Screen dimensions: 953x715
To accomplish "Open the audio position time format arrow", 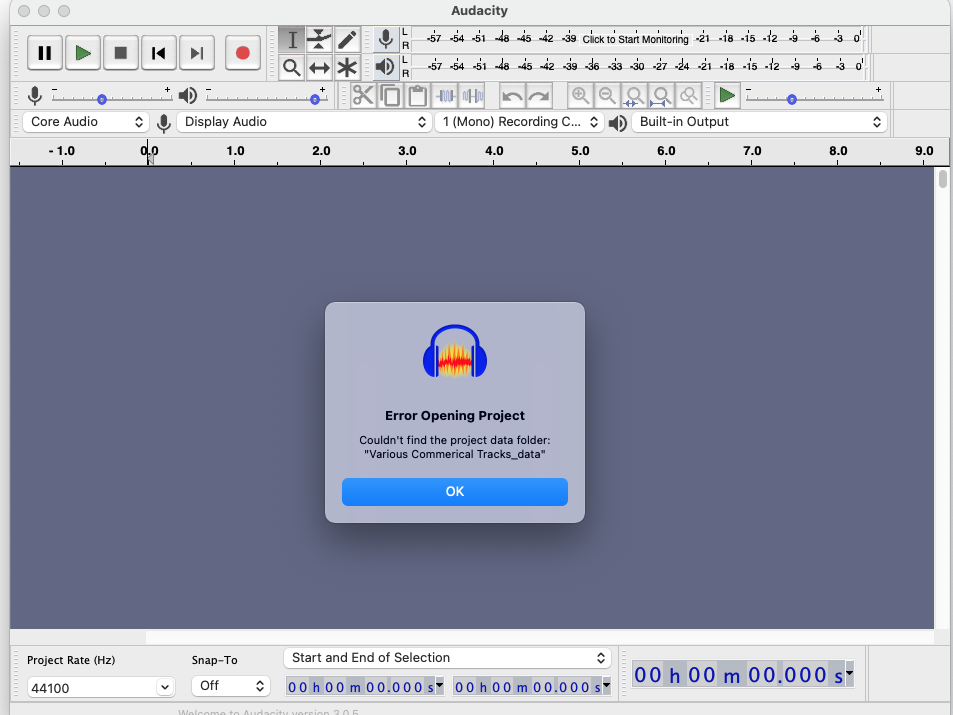I will pyautogui.click(x=850, y=673).
